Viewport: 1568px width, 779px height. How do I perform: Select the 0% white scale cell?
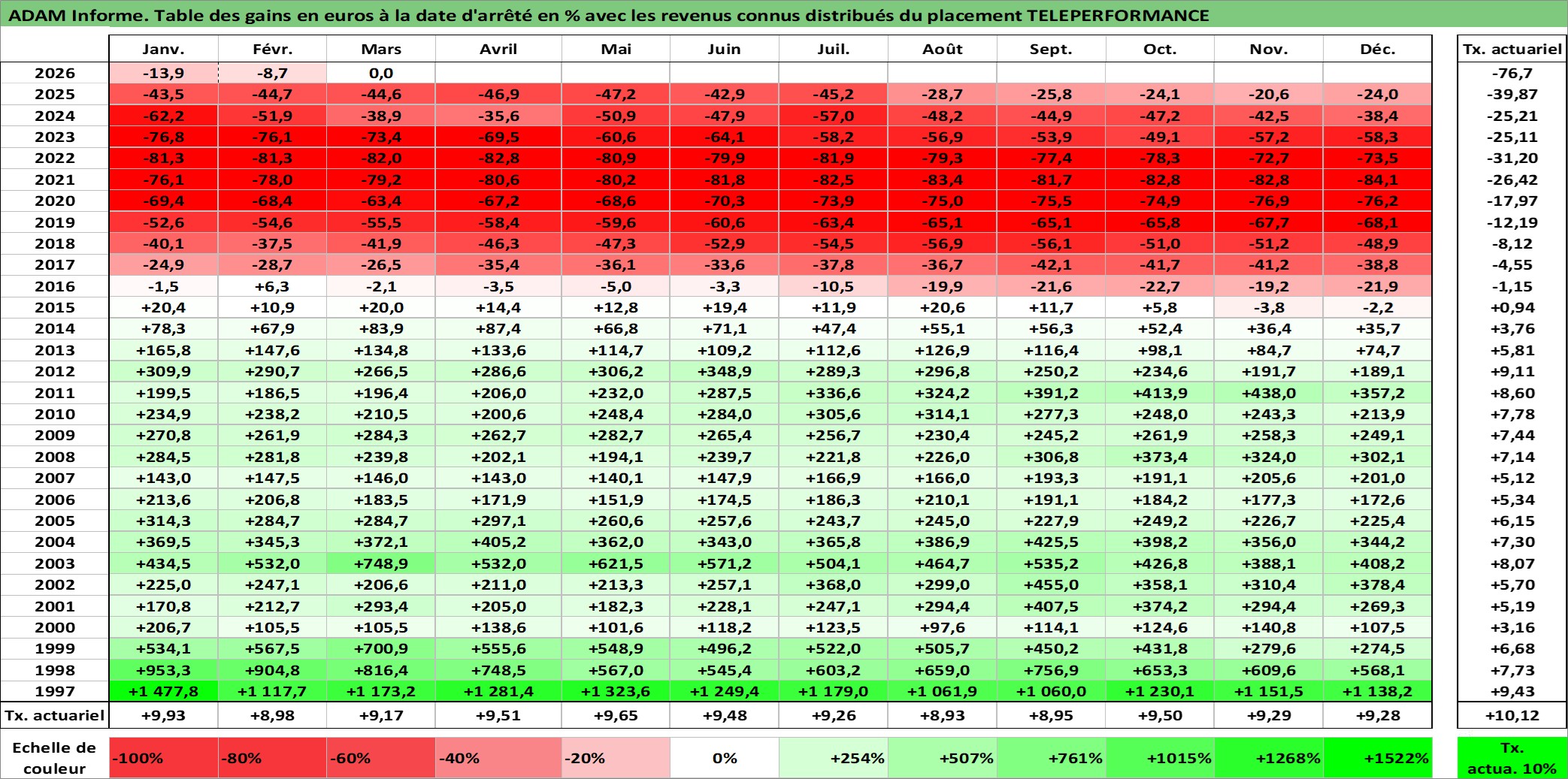click(725, 757)
